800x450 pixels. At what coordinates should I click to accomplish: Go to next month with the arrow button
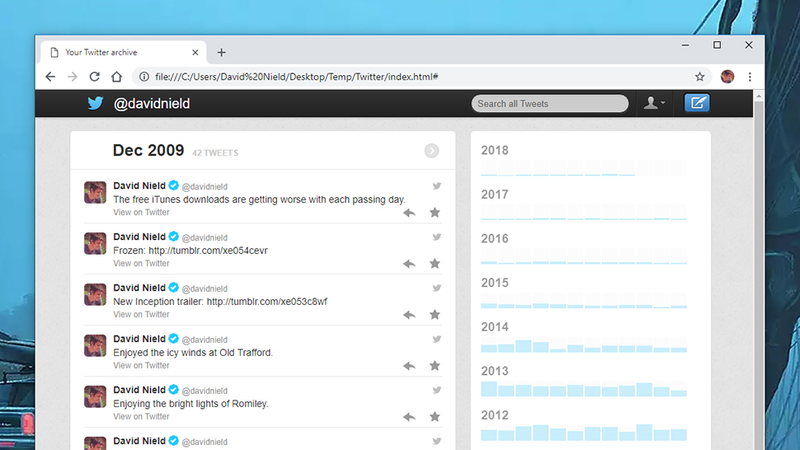431,151
